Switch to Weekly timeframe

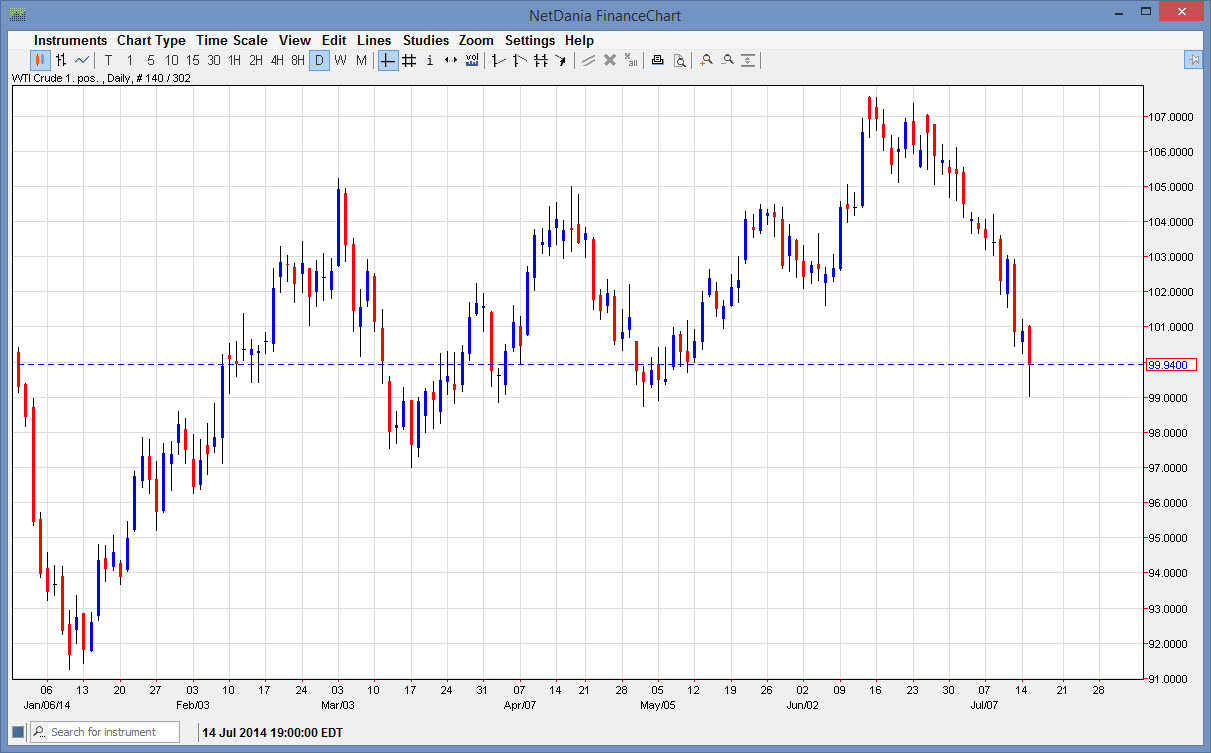340,60
